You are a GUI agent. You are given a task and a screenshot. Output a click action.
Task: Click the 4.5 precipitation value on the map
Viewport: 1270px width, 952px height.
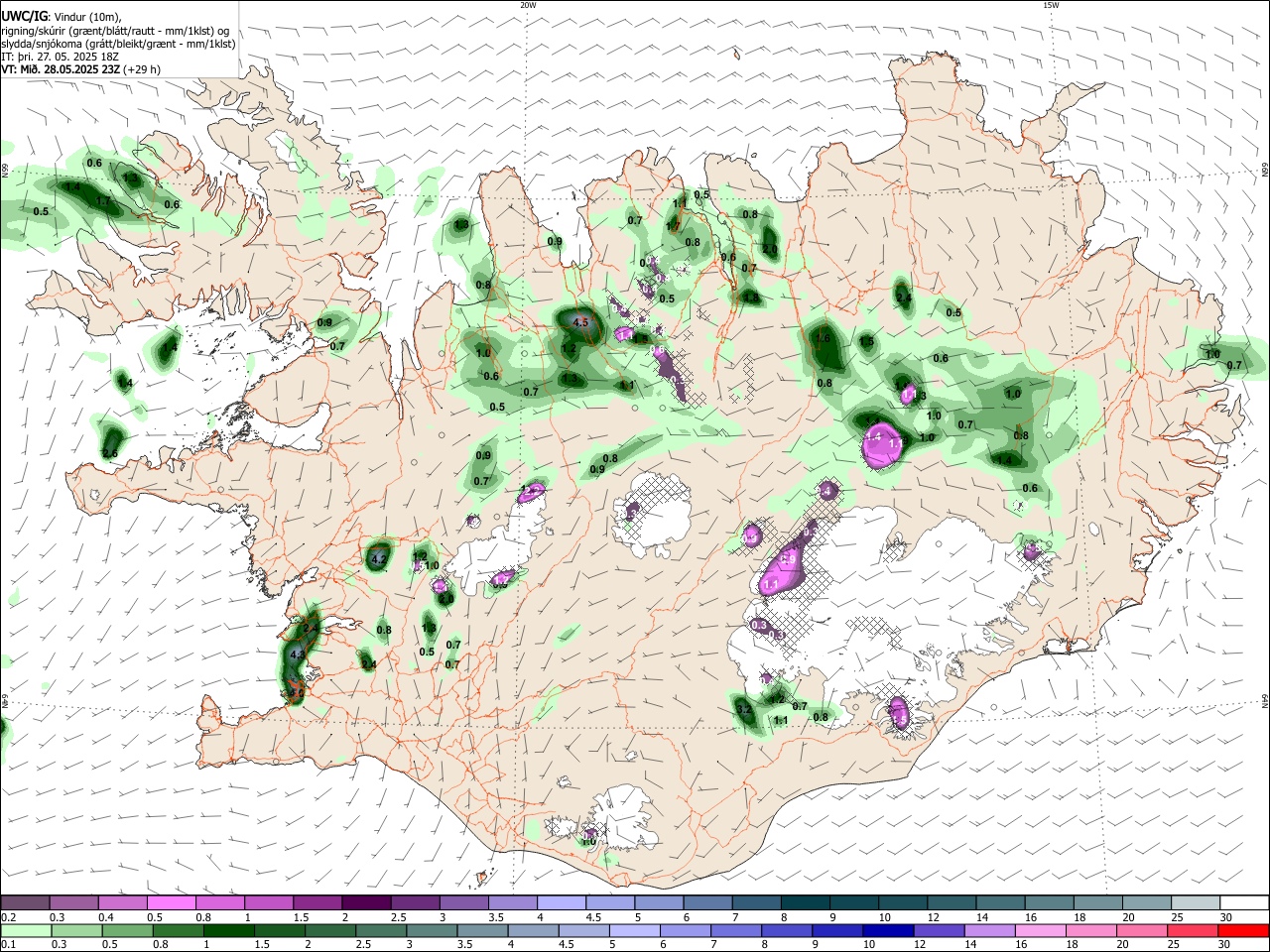coord(581,322)
